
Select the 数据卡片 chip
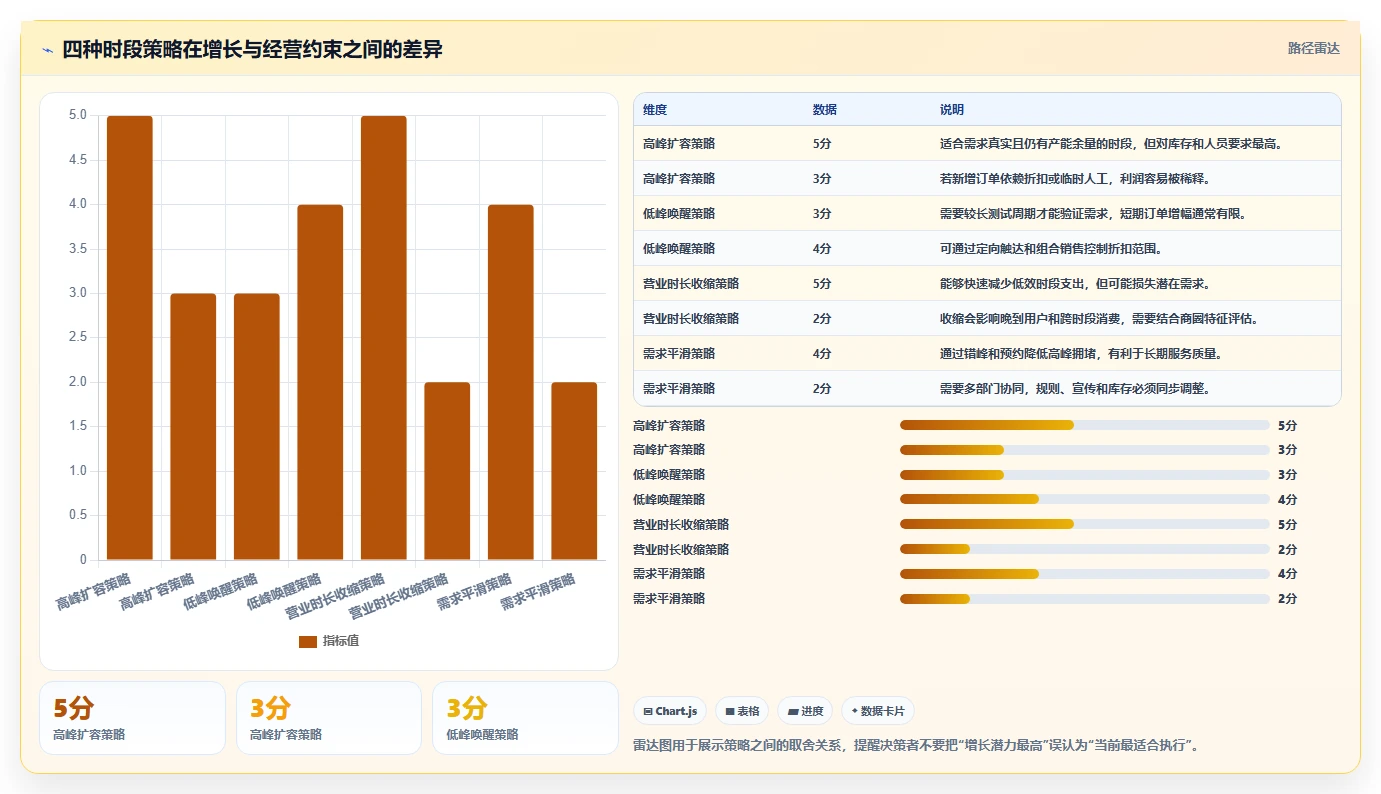pos(878,711)
